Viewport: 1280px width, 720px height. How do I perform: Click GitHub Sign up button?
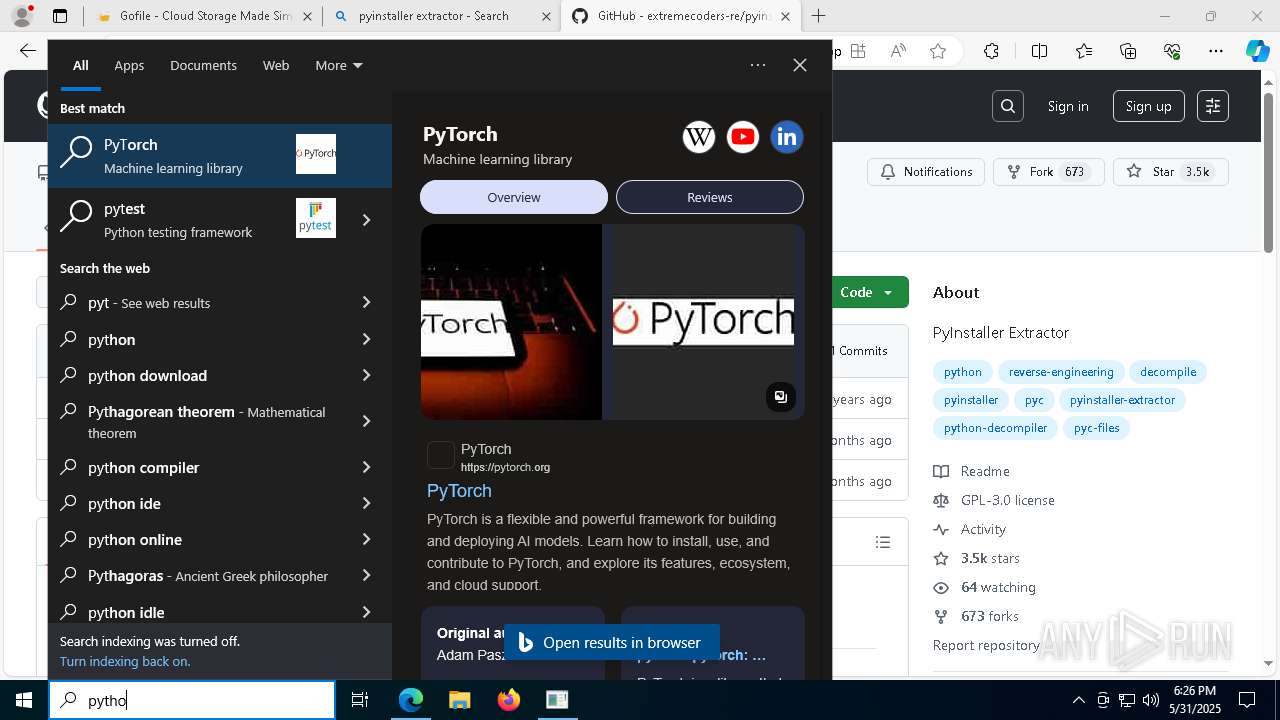pos(1148,106)
